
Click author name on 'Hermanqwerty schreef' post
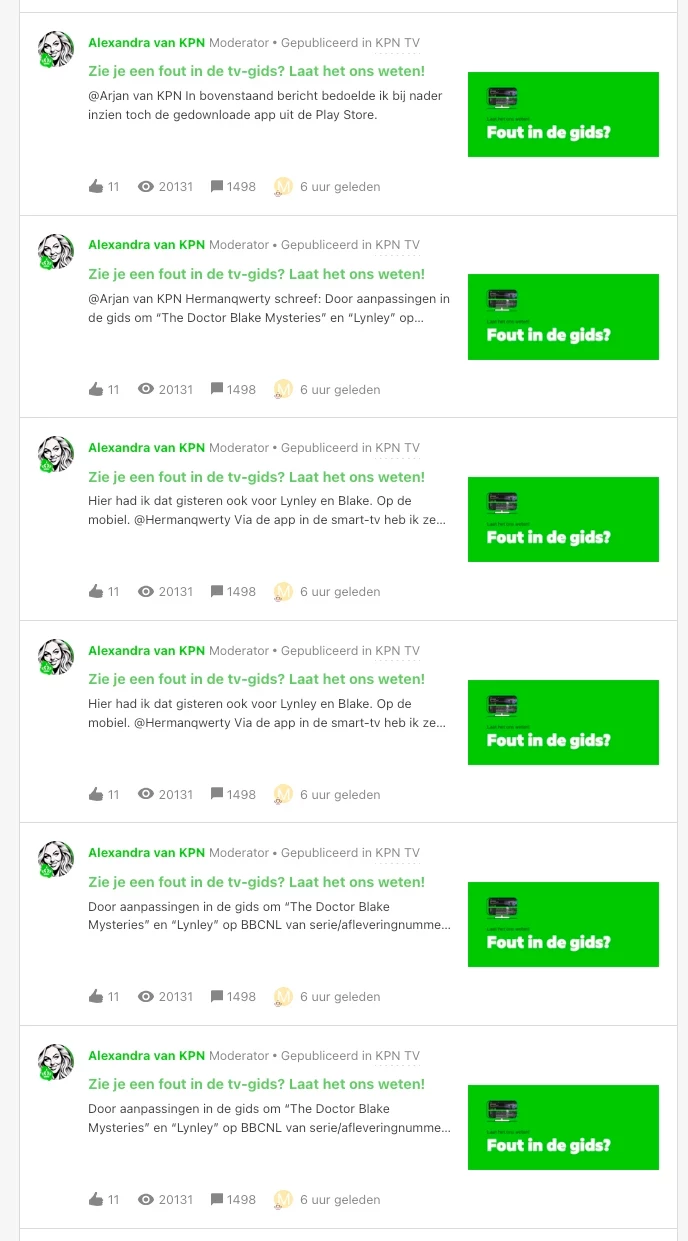click(146, 245)
